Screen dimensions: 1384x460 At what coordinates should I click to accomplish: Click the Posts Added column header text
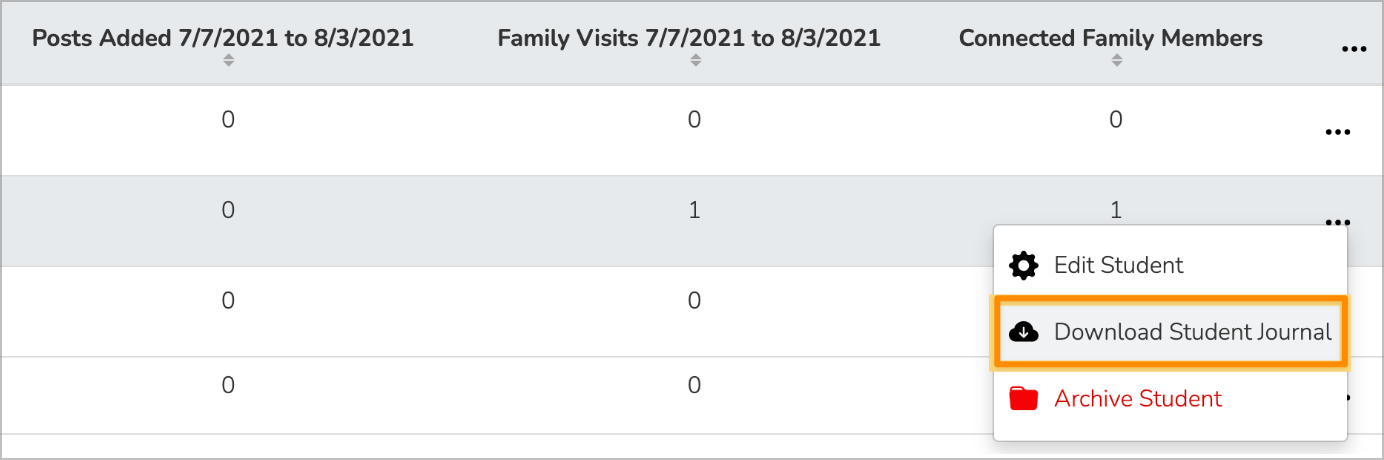[x=223, y=39]
